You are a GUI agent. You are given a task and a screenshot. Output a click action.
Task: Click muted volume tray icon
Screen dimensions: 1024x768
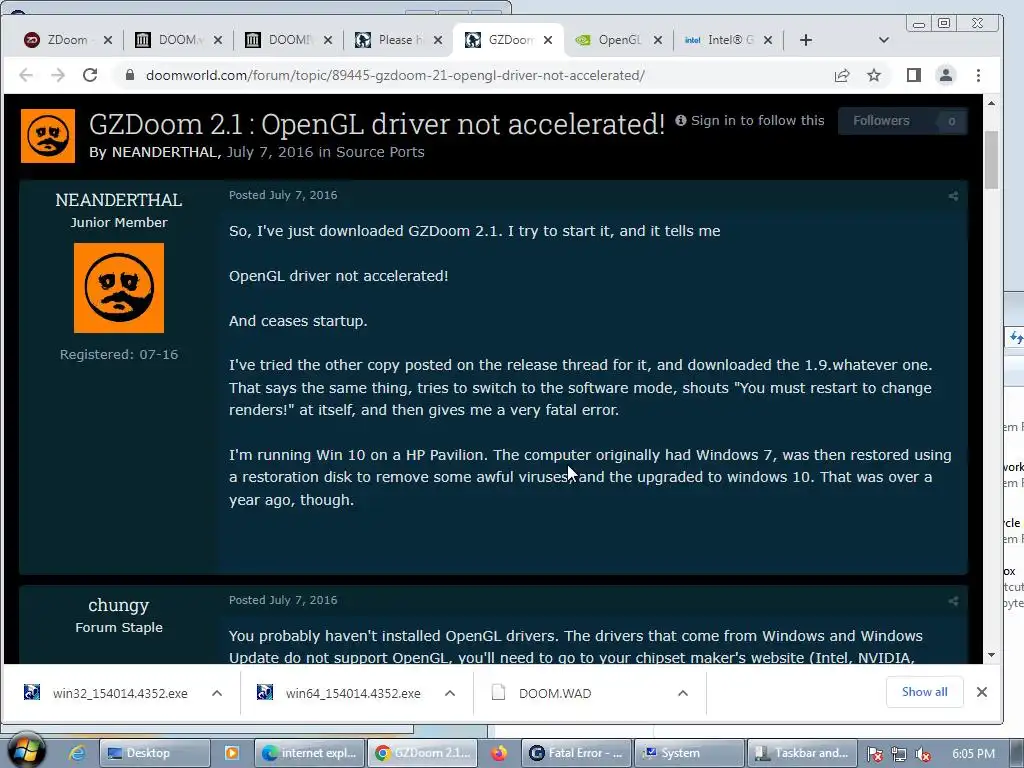923,754
